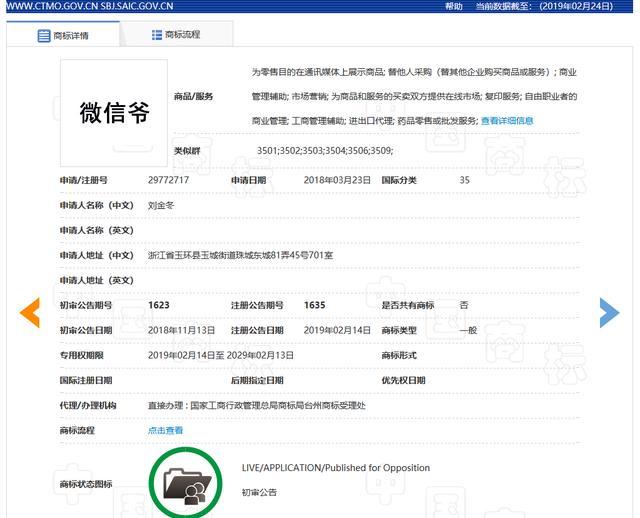The image size is (640, 518).
Task: Select the shared trademark value 否
Action: point(464,305)
